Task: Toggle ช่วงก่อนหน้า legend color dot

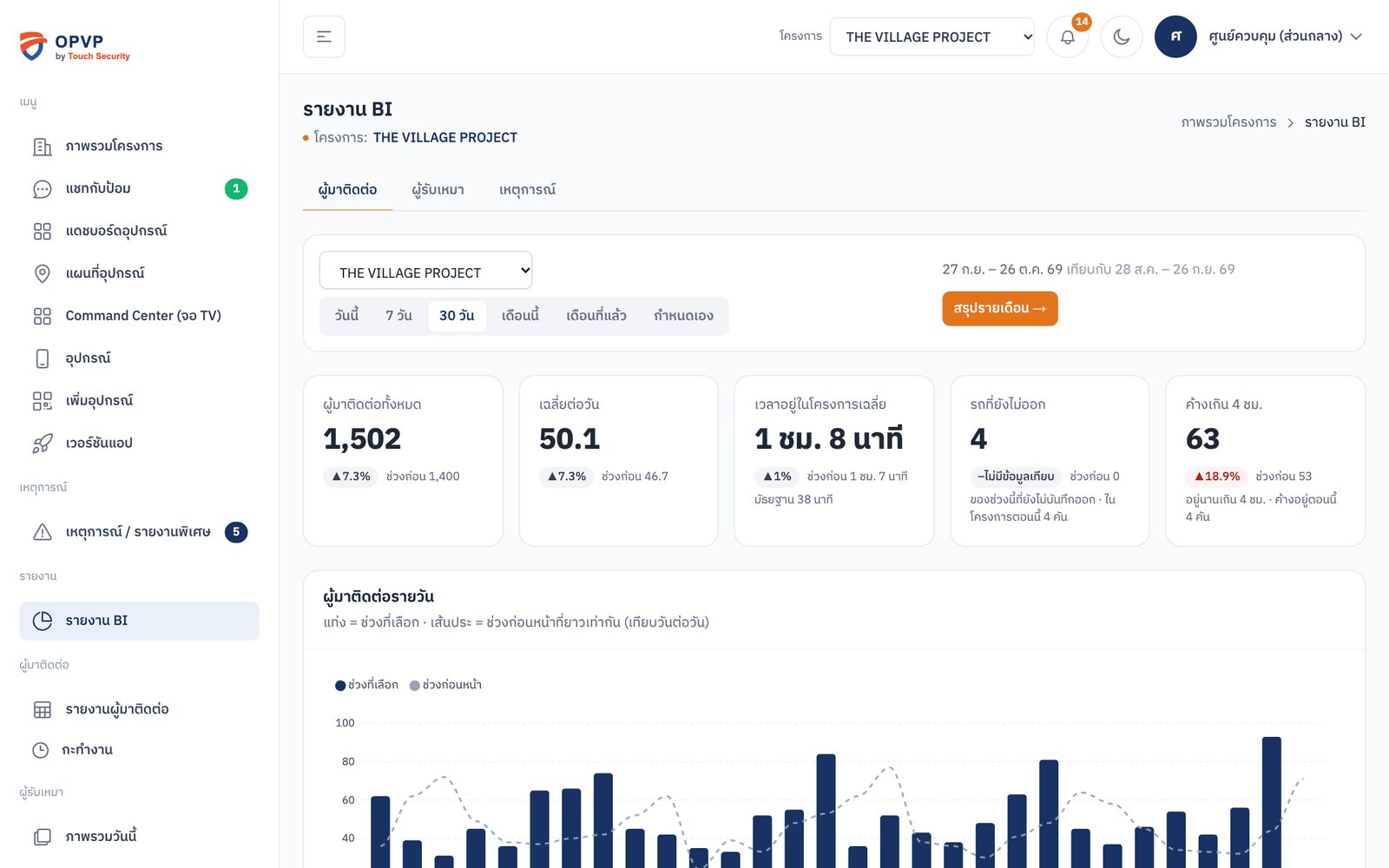Action: [415, 685]
